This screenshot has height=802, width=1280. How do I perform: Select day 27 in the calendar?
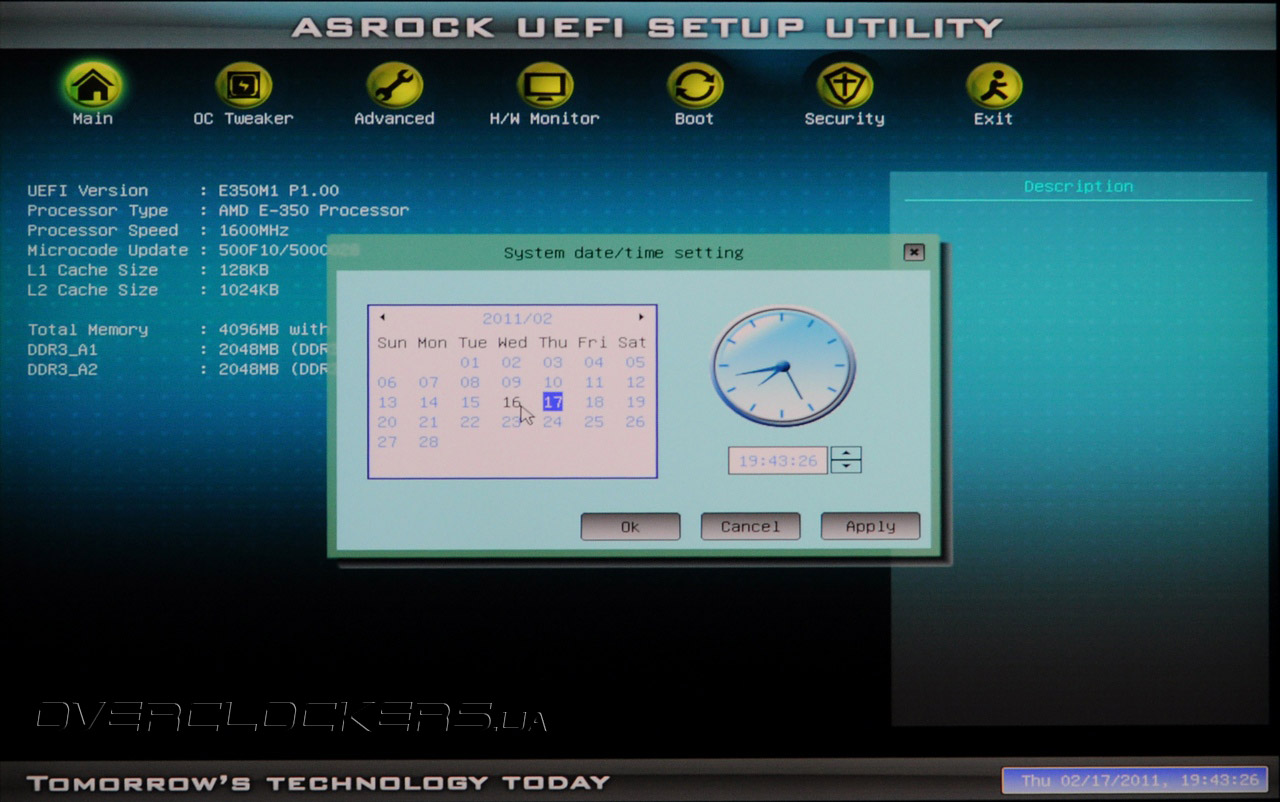point(387,443)
